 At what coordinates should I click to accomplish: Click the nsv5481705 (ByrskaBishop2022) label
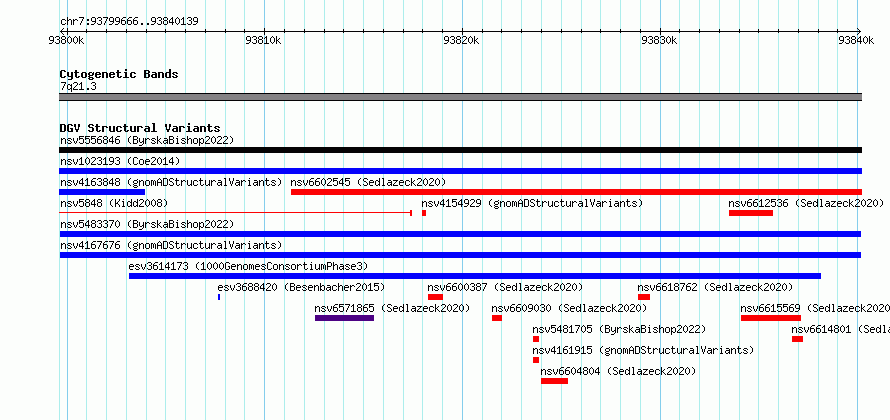(x=619, y=329)
